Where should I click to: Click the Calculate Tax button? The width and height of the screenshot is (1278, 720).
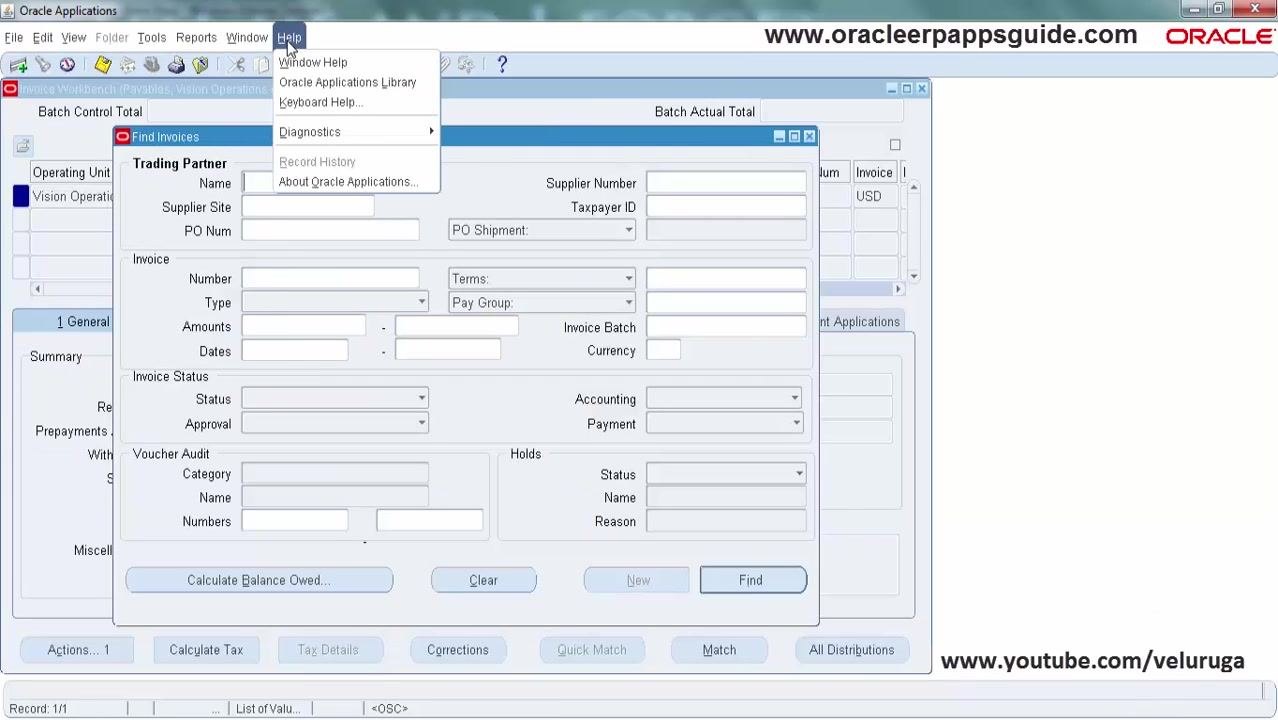[x=206, y=650]
